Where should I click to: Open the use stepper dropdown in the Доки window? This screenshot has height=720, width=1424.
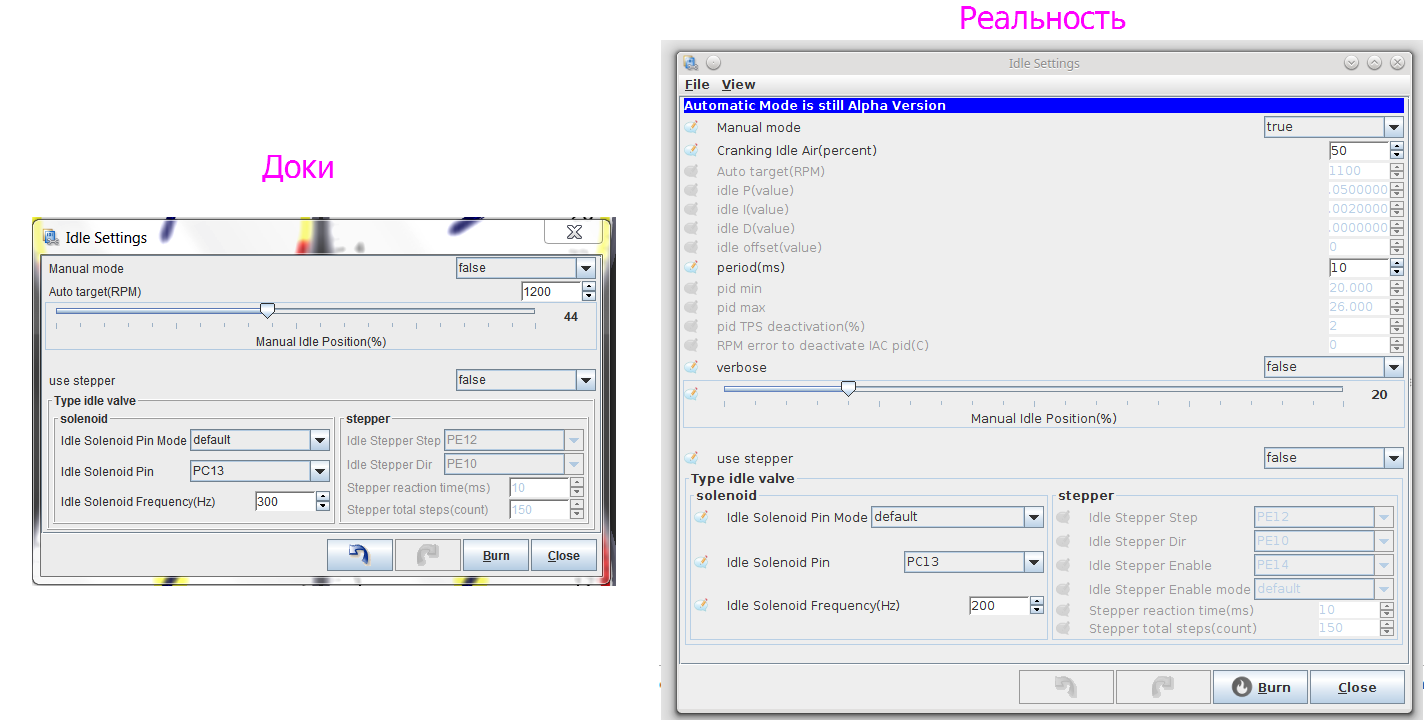point(525,380)
